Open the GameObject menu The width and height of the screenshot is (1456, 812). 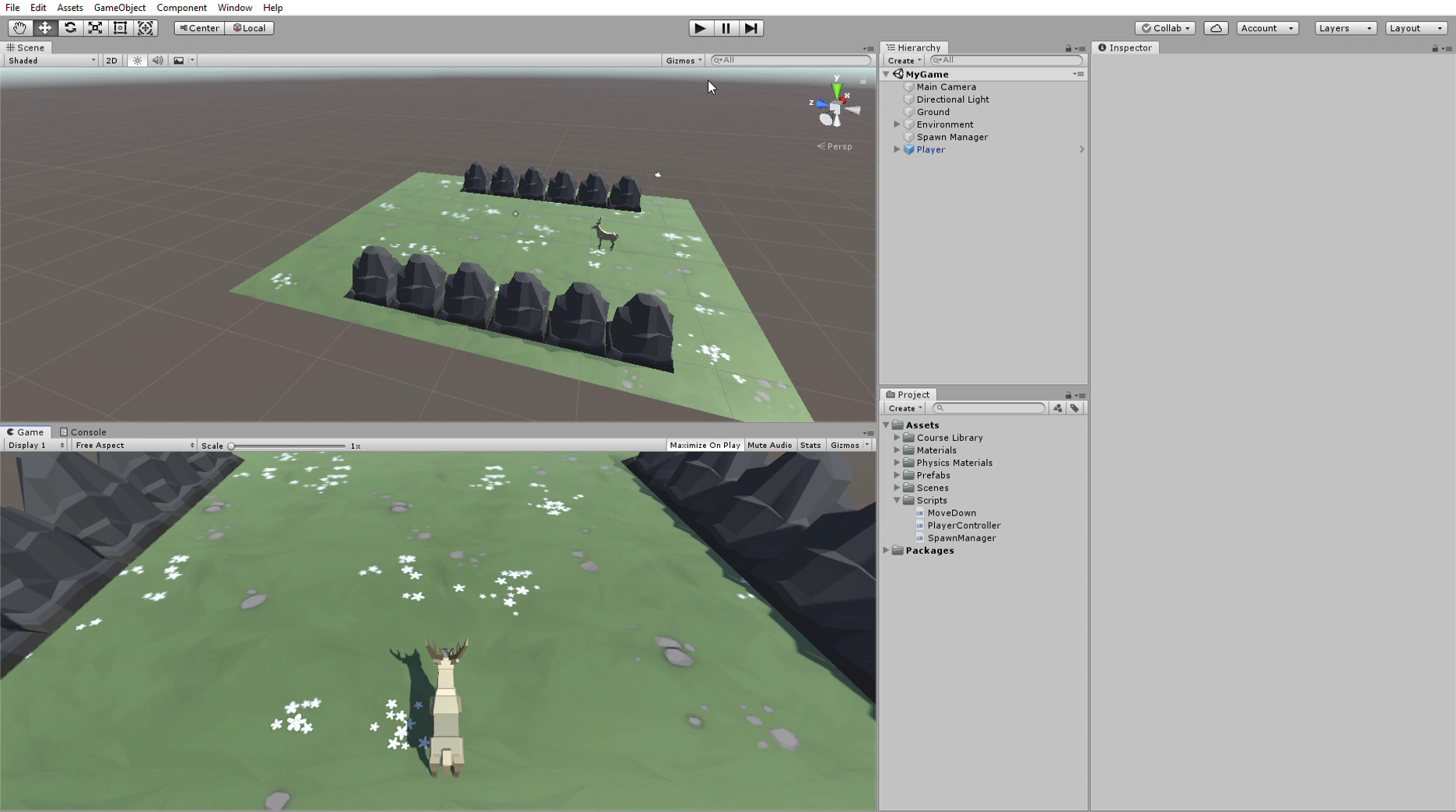pyautogui.click(x=119, y=7)
